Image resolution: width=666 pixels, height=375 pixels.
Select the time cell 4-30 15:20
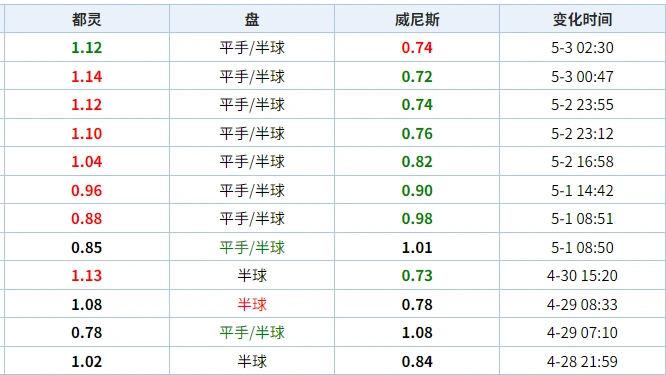point(582,275)
